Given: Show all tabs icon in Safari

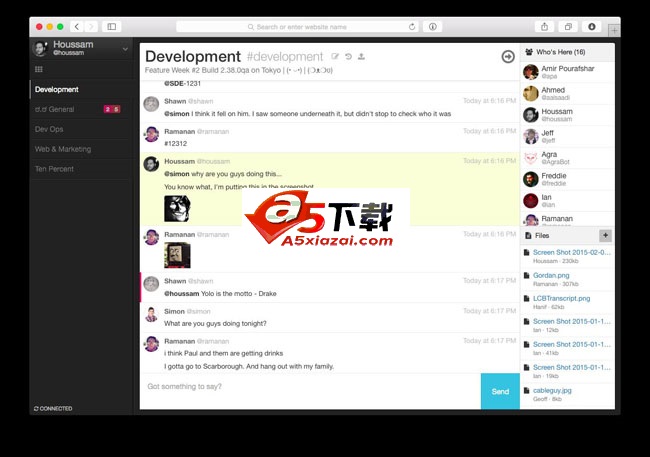Looking at the screenshot, I should click(x=568, y=27).
